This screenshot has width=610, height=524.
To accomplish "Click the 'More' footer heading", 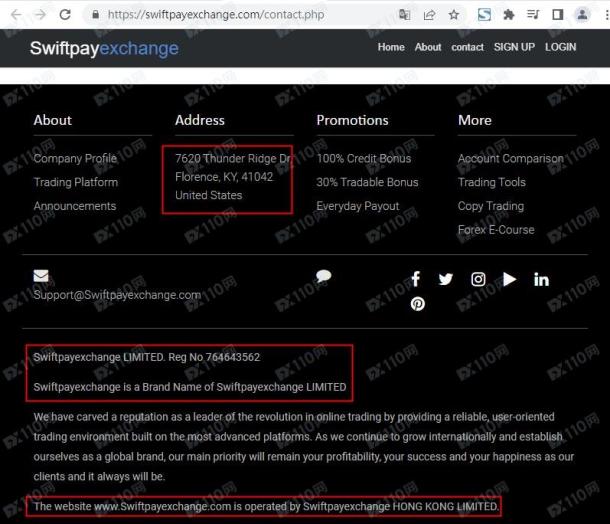I will tap(475, 120).
